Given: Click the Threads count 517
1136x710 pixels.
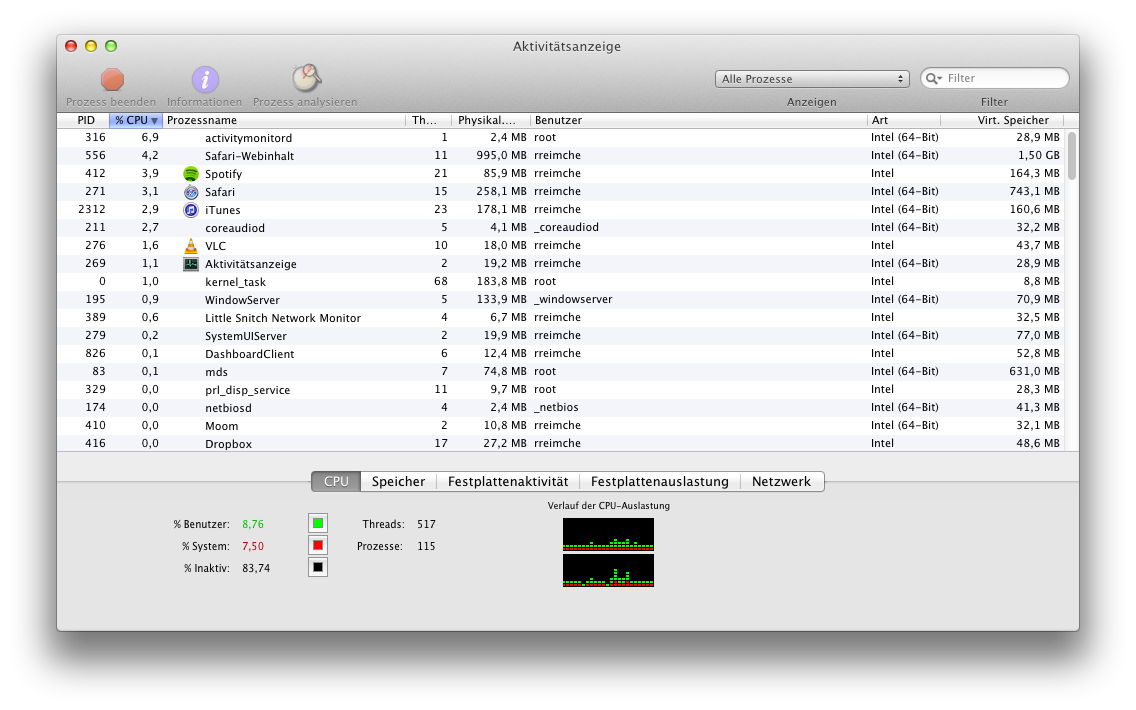Looking at the screenshot, I should click(426, 524).
